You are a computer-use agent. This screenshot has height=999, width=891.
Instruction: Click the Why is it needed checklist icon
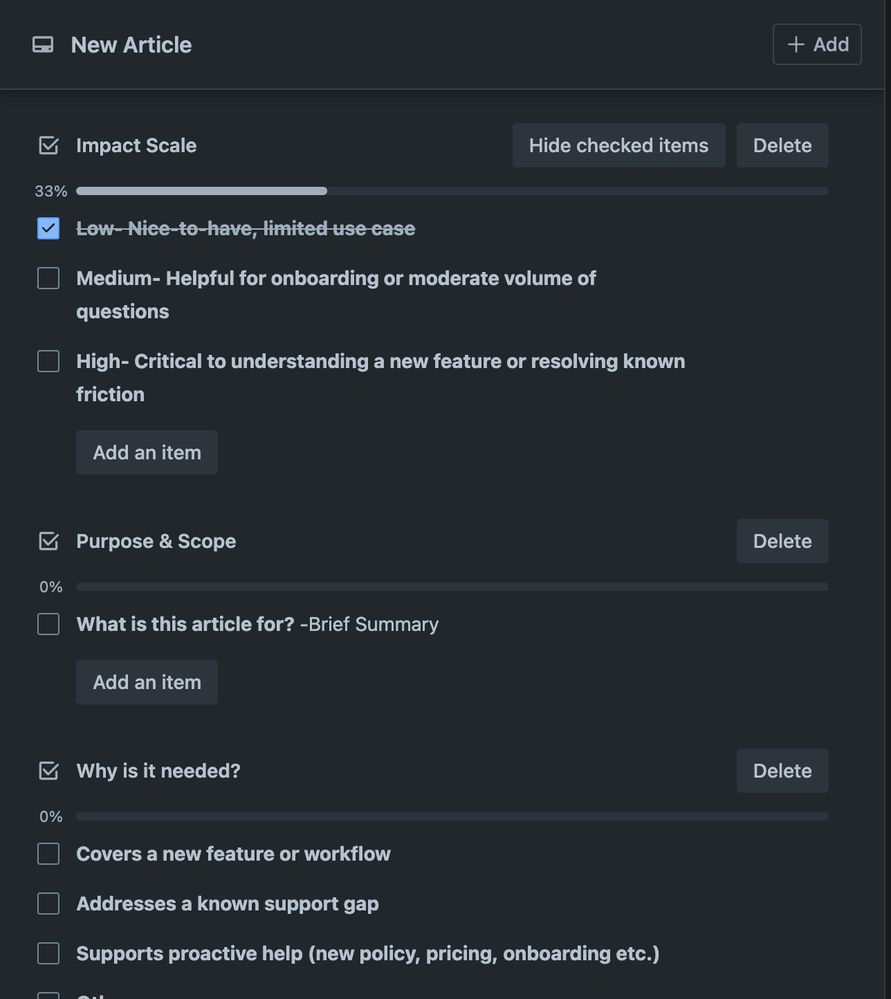(x=48, y=771)
